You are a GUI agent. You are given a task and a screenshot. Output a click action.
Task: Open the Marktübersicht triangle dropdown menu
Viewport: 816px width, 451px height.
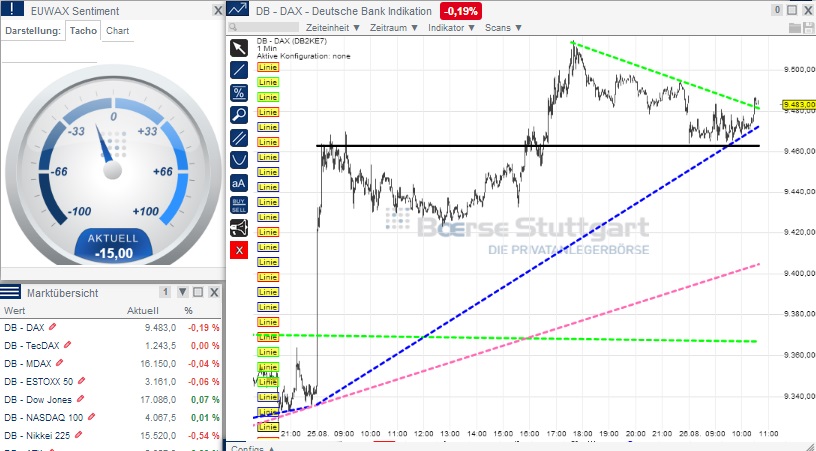coord(183,292)
